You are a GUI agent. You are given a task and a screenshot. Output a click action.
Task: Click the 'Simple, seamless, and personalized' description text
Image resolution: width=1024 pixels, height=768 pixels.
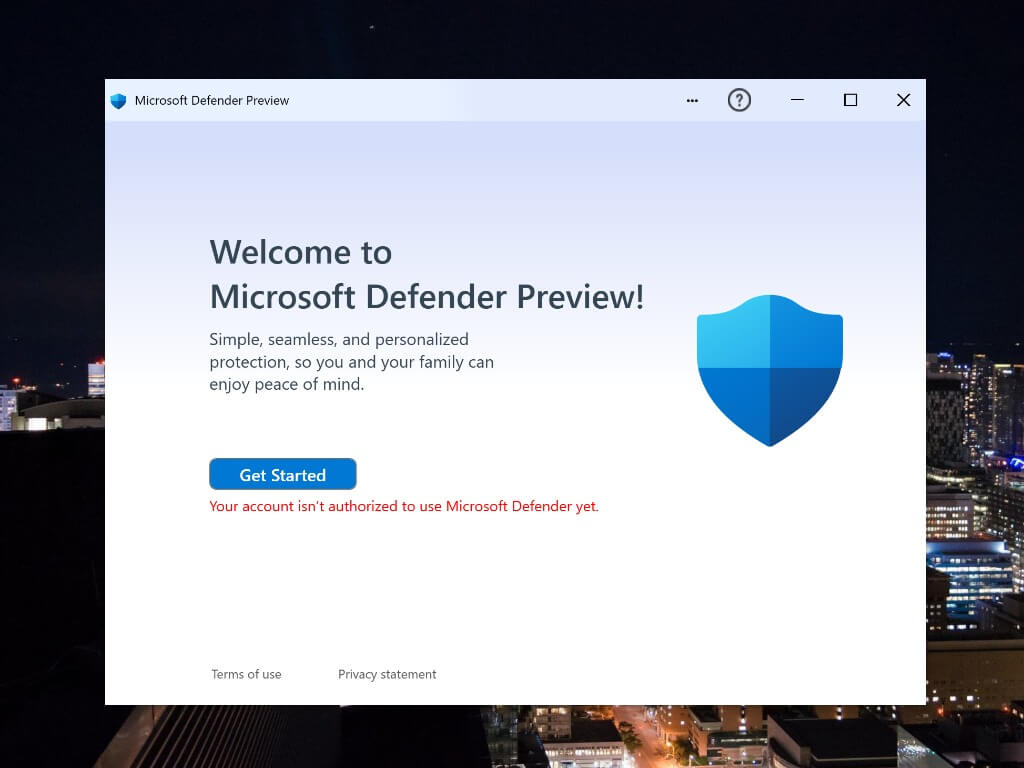coord(338,339)
